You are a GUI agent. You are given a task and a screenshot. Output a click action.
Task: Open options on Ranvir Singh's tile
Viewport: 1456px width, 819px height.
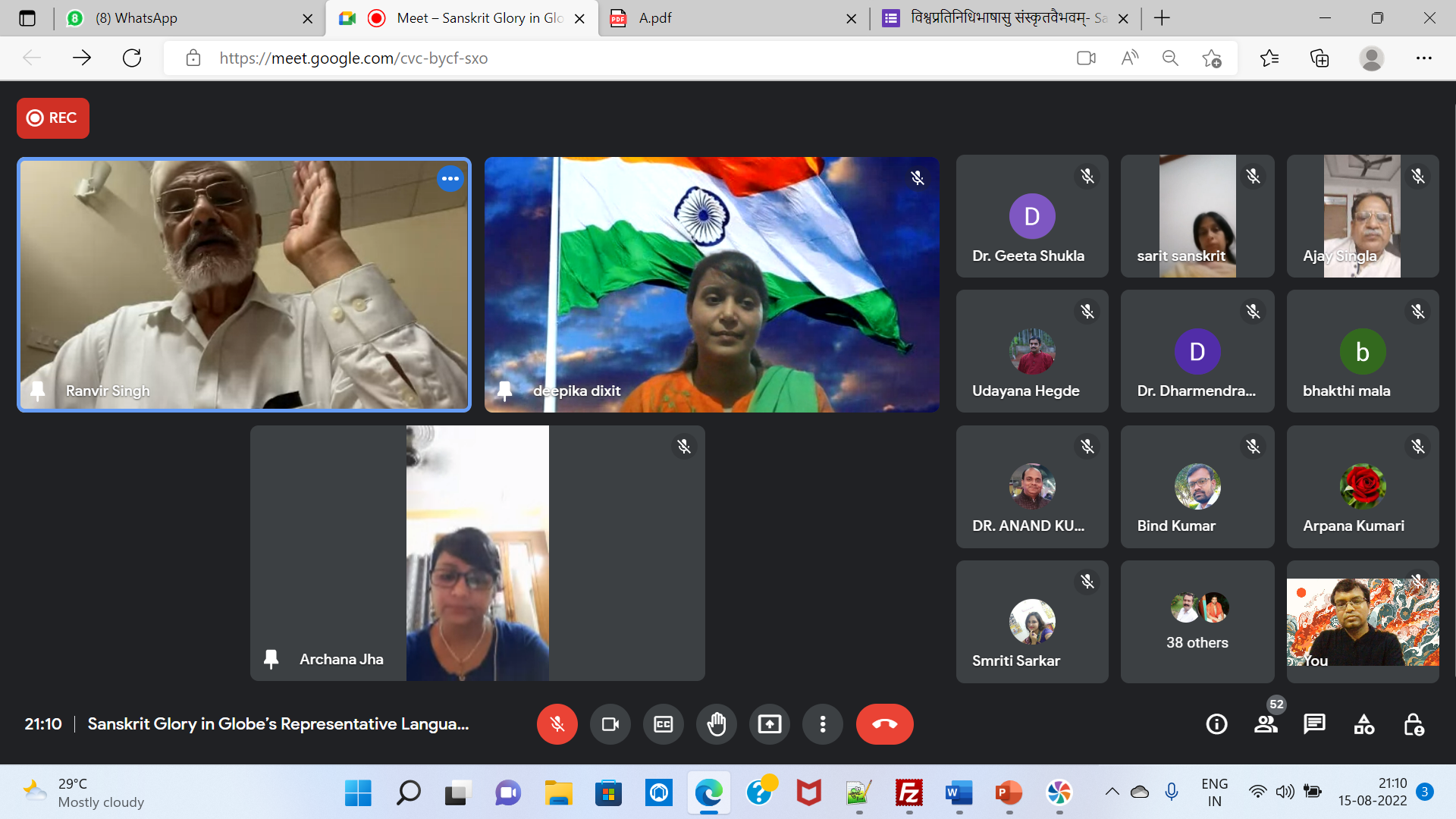(450, 179)
